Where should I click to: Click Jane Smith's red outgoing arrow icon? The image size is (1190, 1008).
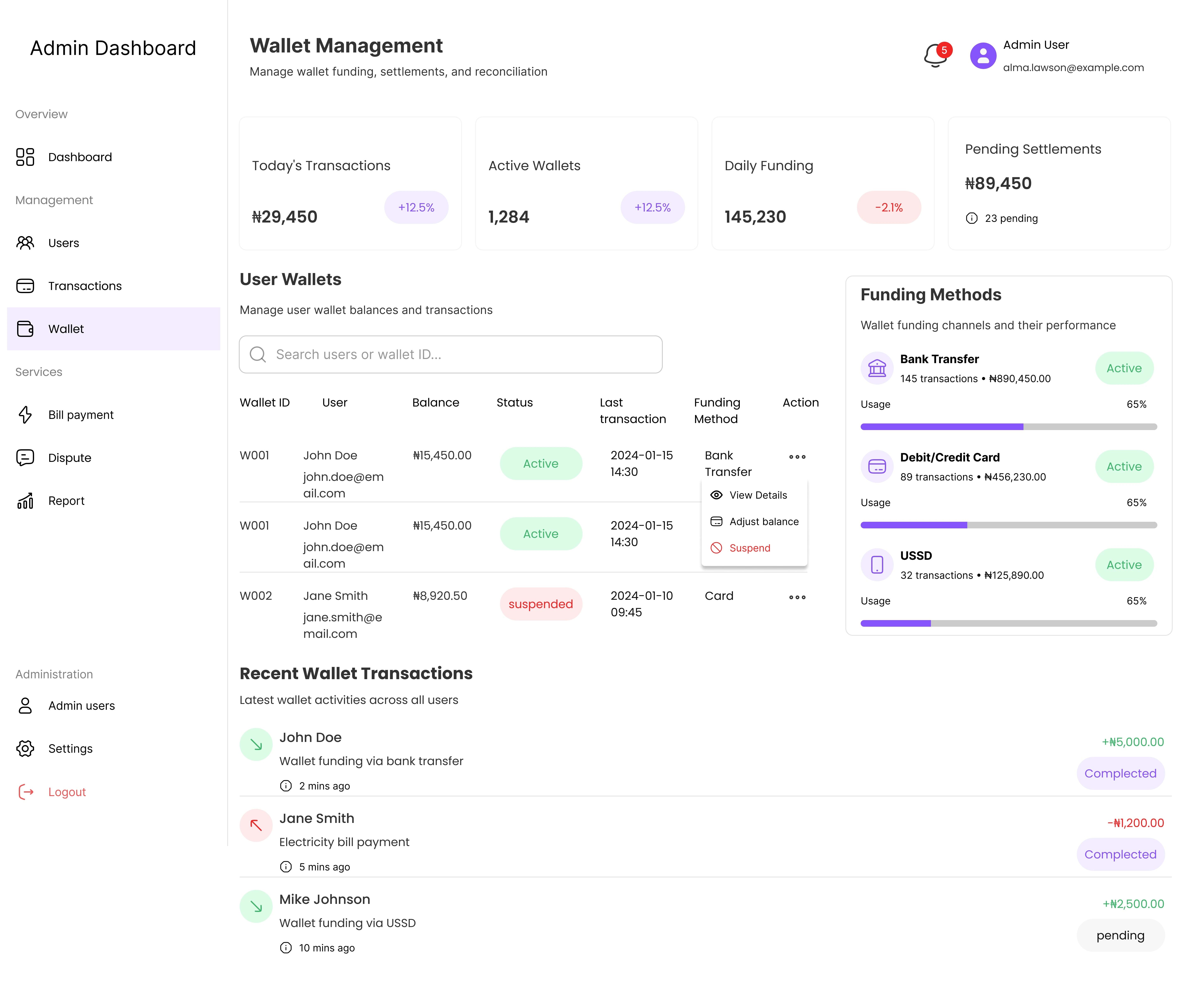coord(256,825)
